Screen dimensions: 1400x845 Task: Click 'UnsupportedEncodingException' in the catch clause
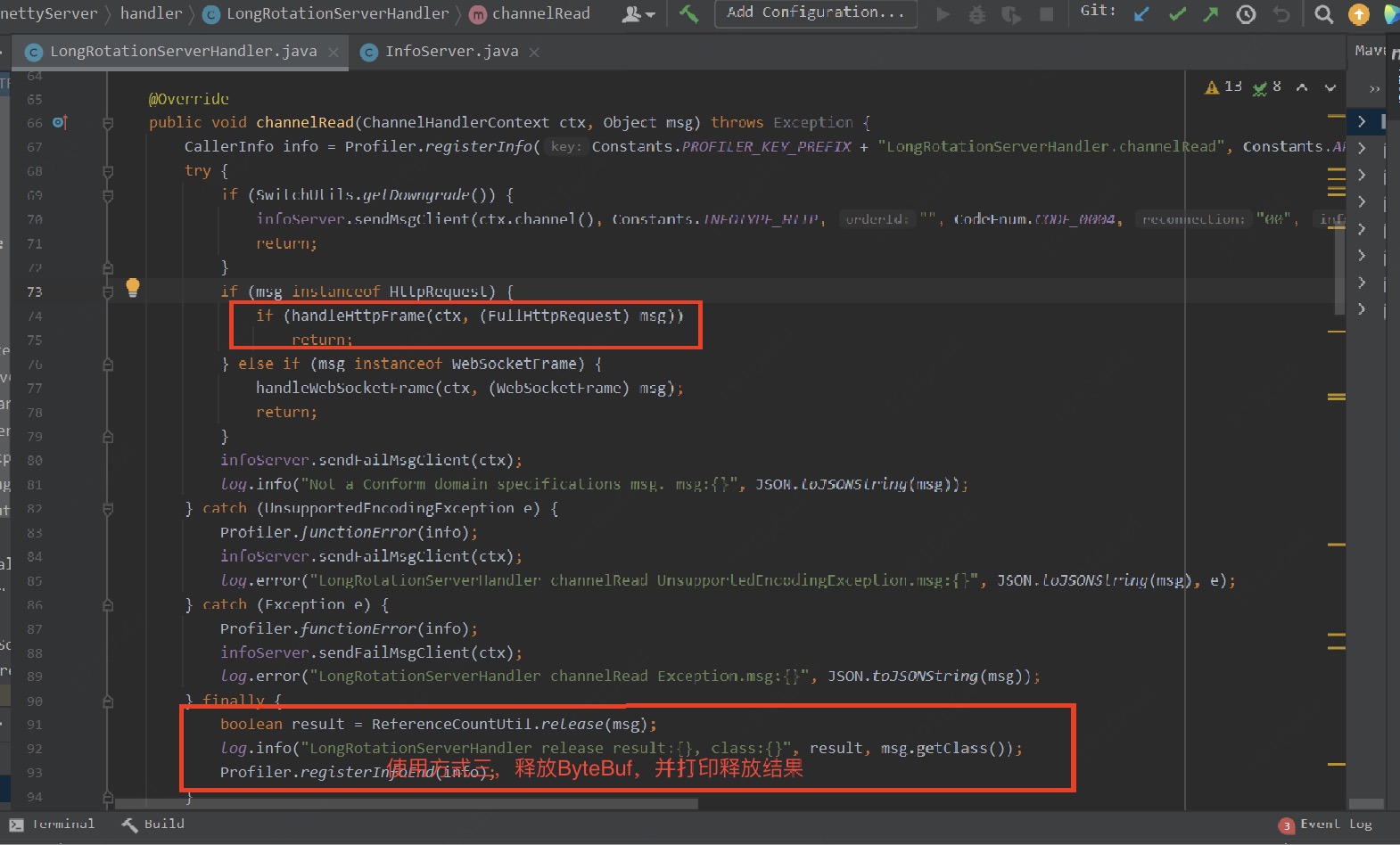click(x=390, y=508)
